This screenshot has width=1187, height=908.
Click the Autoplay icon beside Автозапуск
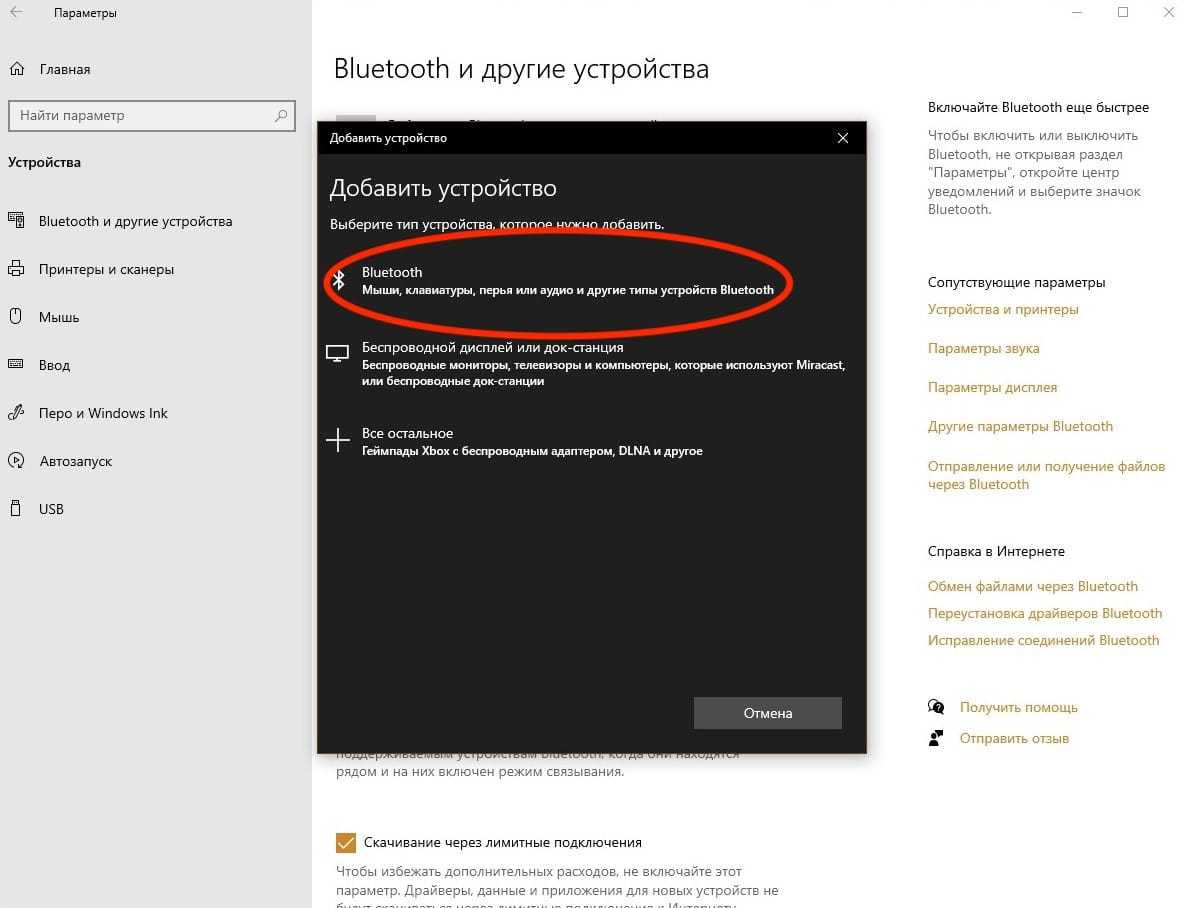[x=16, y=461]
